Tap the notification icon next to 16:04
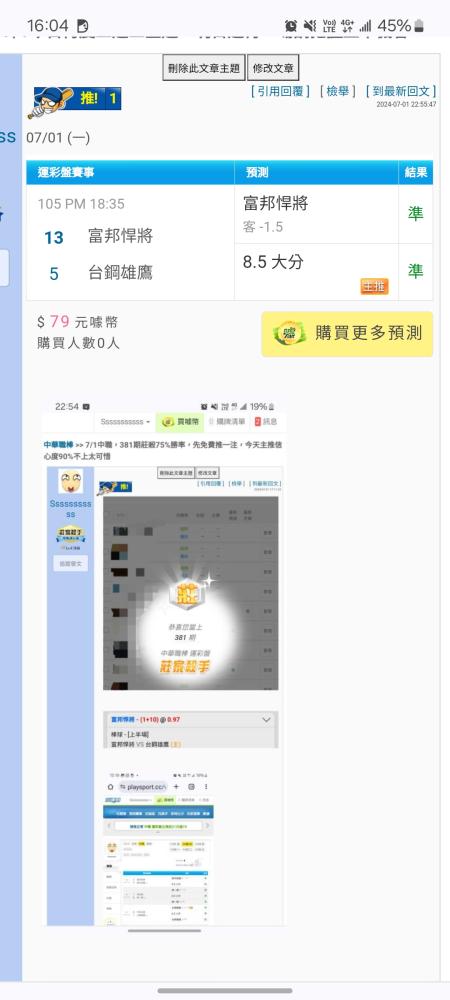Image resolution: width=450 pixels, height=1000 pixels. pyautogui.click(x=82, y=26)
